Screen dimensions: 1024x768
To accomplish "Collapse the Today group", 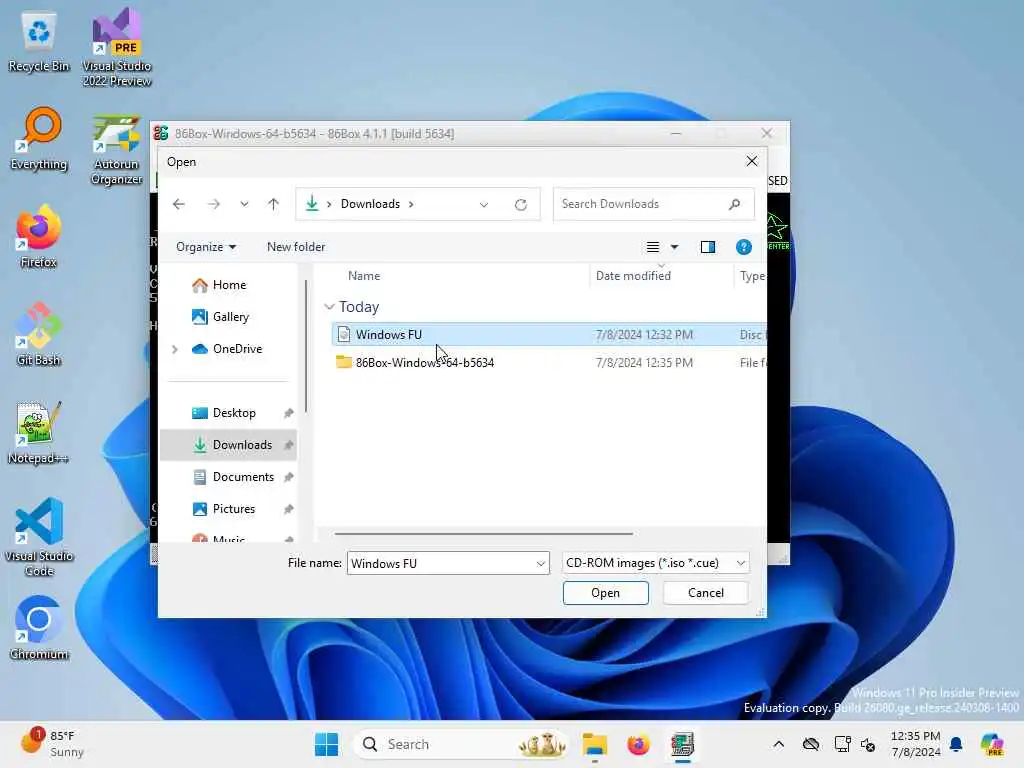I will point(330,307).
